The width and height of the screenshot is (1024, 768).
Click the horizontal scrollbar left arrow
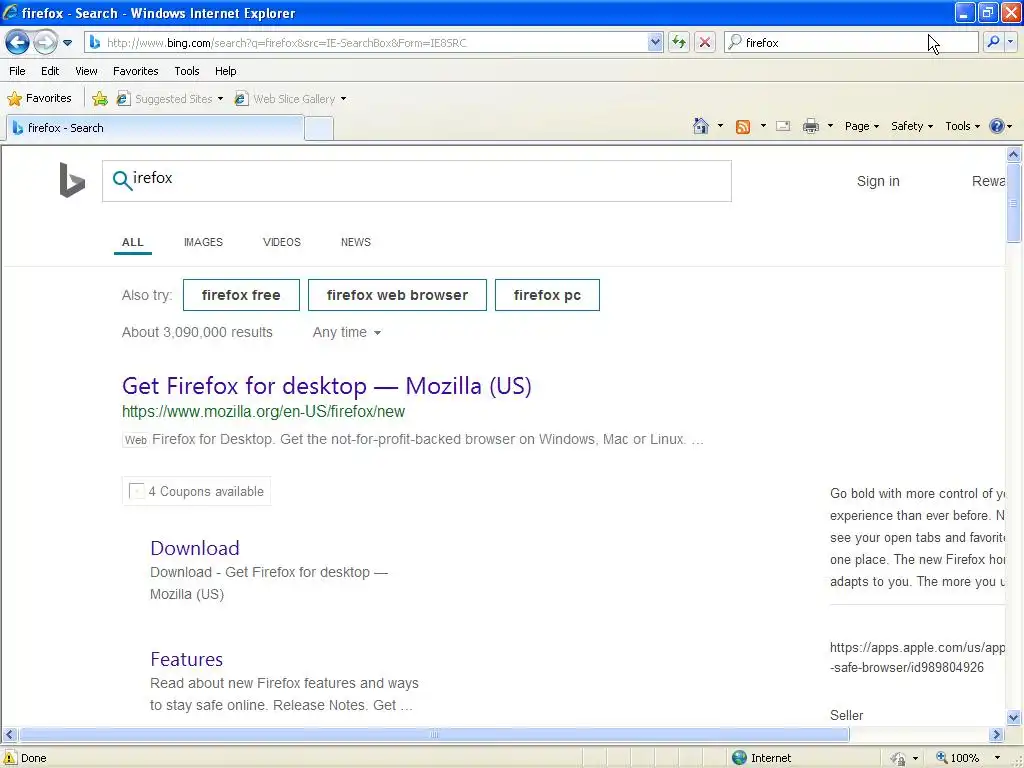tap(9, 735)
